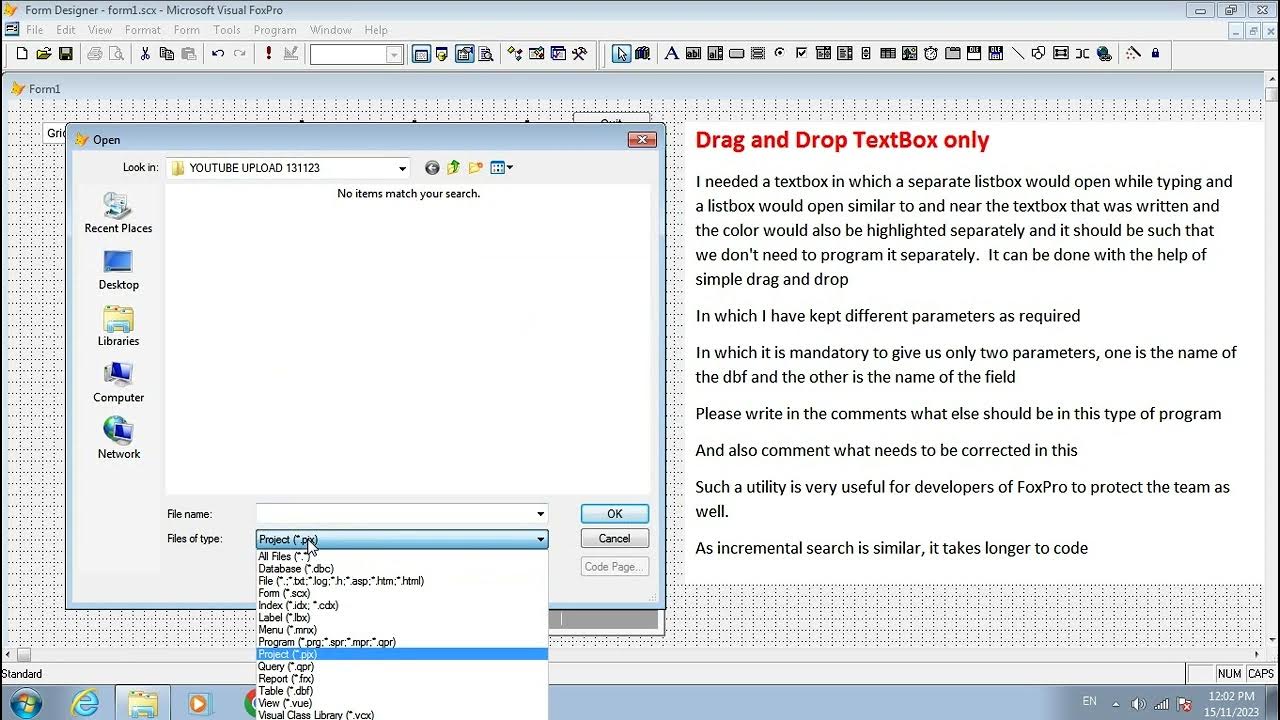Screen dimensions: 1280x720
Task: Go to Libraries in the places bar
Action: point(118,326)
